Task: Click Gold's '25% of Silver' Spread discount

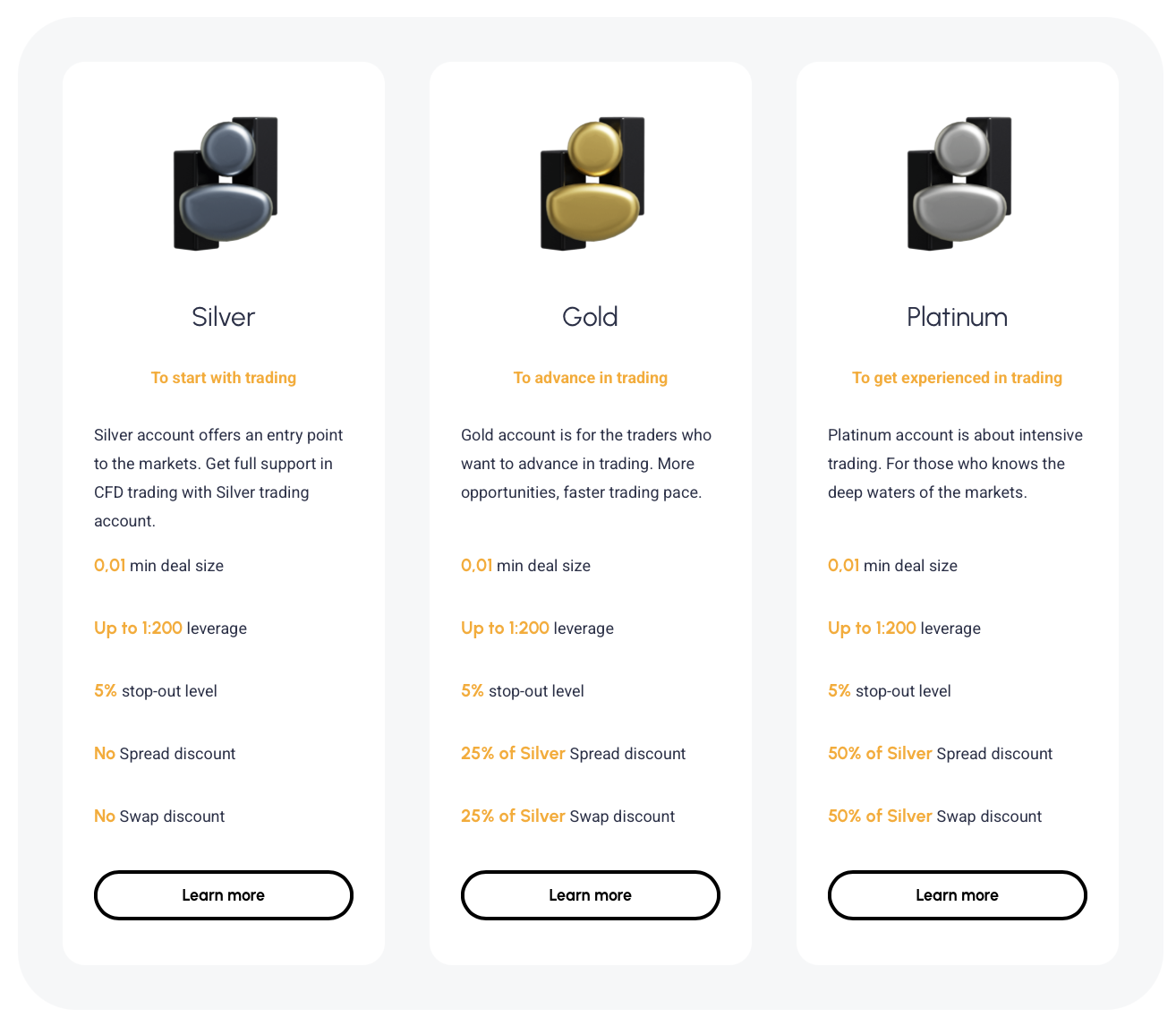Action: (574, 754)
